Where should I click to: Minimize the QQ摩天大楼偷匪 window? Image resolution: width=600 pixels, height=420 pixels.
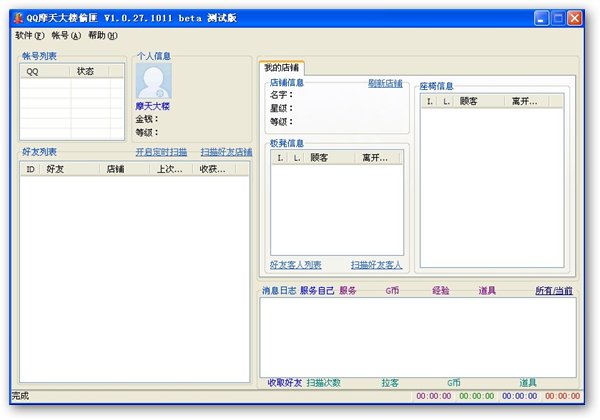541,18
